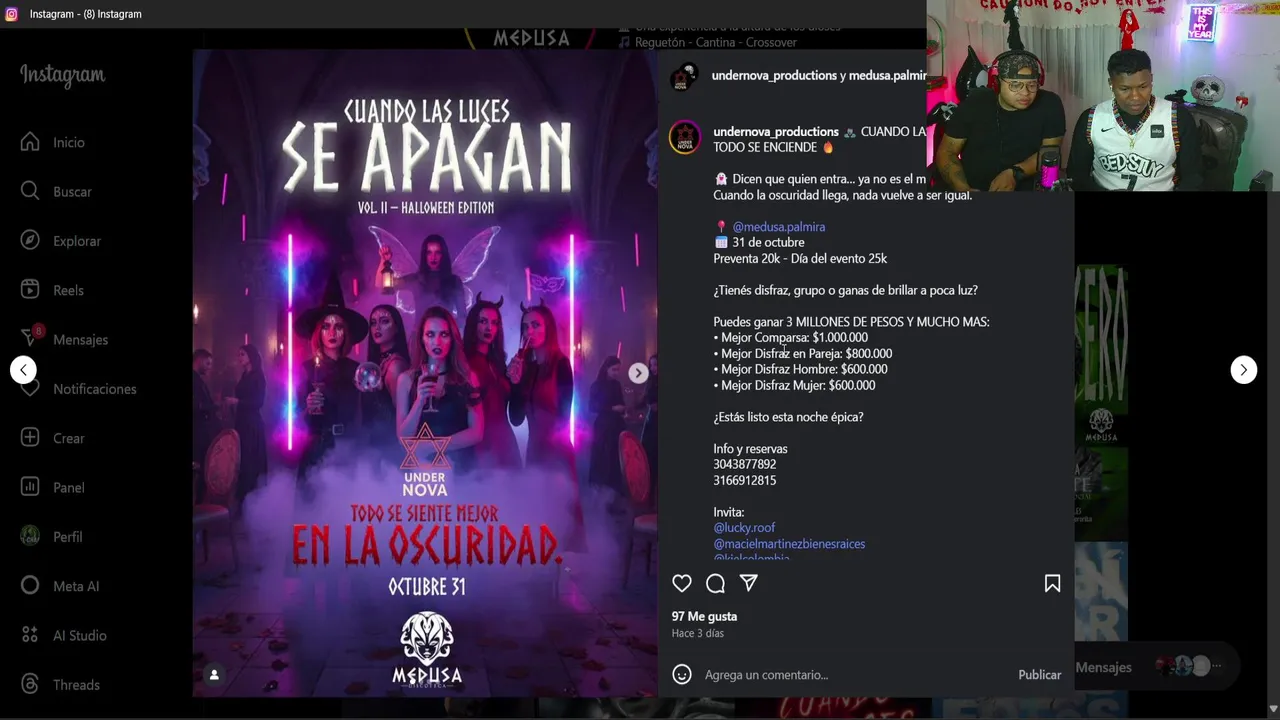The image size is (1280, 720).
Task: Click the Mejor Comparsa: $1.000.000 line
Action: [790, 338]
